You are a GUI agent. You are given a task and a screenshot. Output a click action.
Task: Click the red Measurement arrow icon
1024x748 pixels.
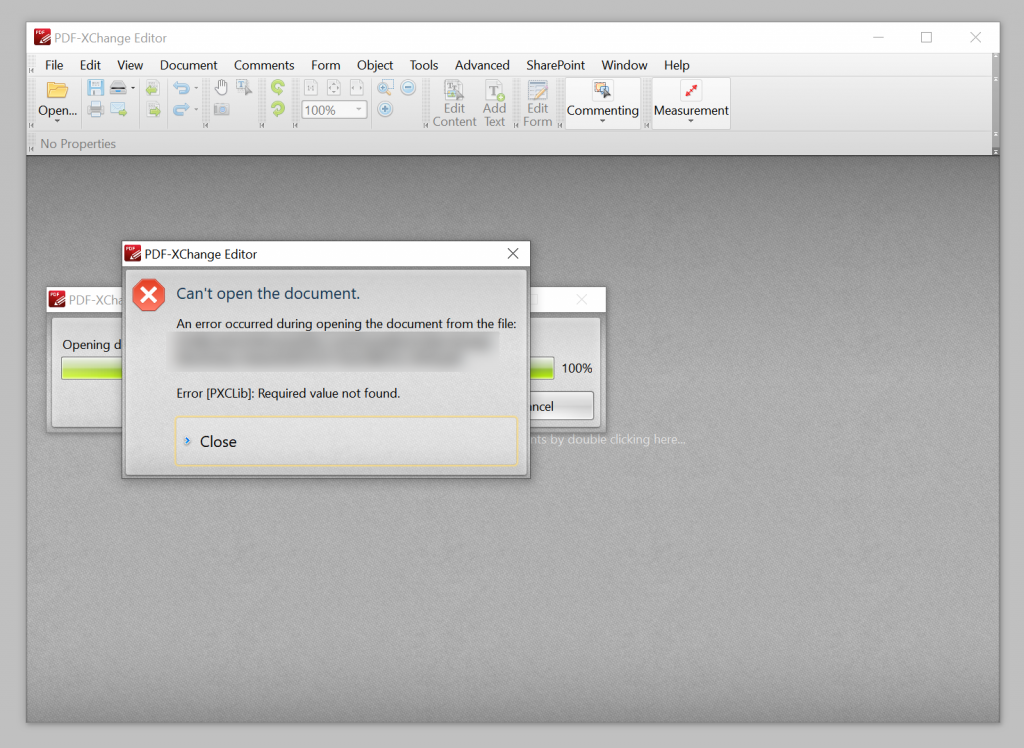691,90
